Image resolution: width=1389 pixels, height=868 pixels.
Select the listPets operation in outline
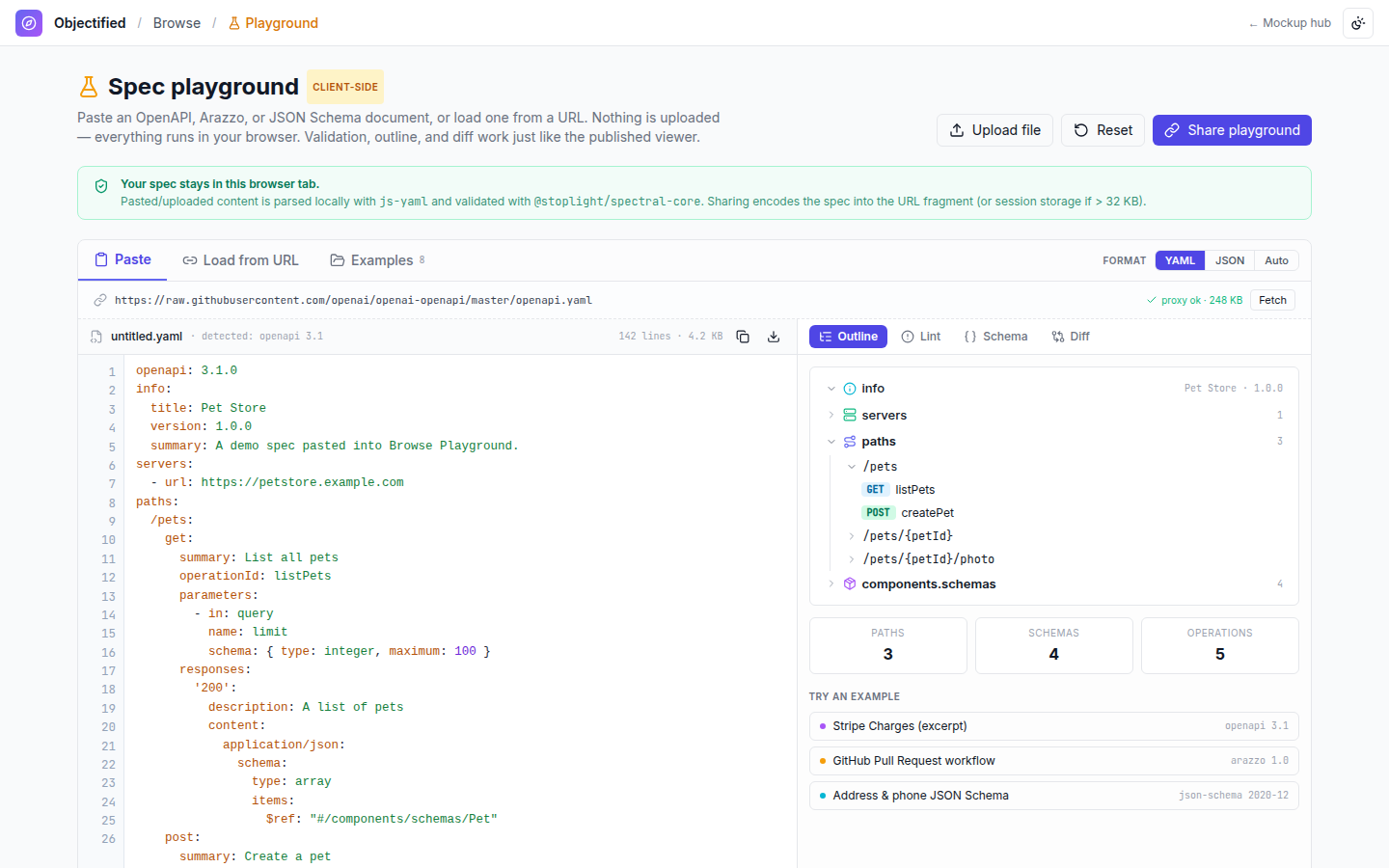click(x=914, y=490)
